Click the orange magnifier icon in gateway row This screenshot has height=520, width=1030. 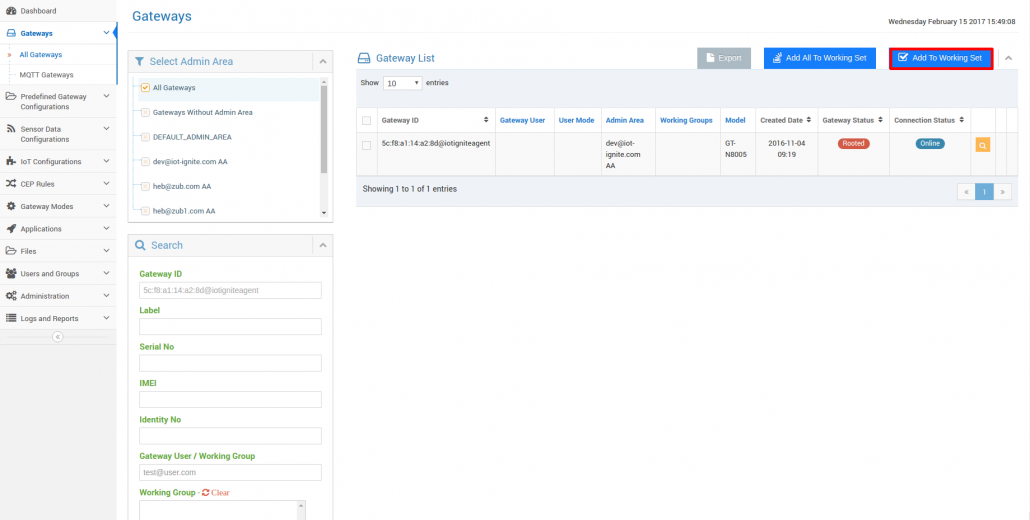[982, 145]
